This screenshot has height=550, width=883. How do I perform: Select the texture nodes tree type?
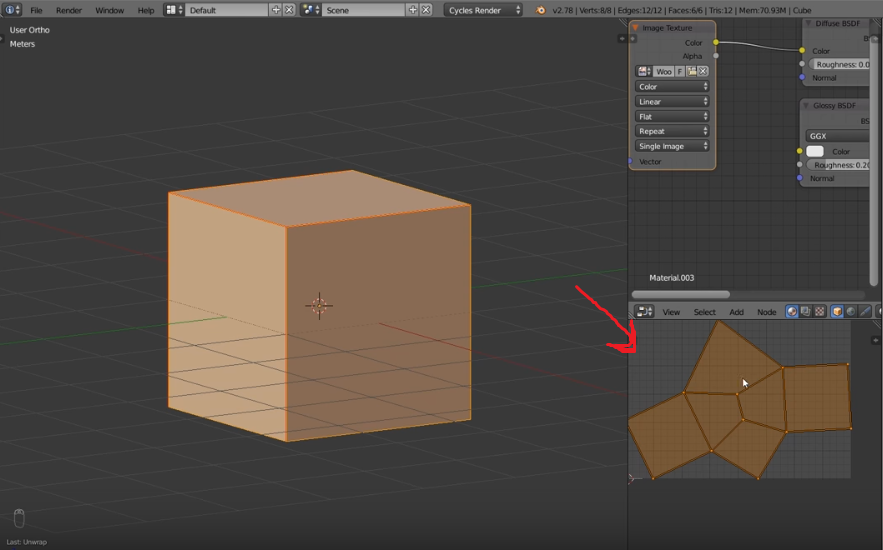pyautogui.click(x=819, y=311)
